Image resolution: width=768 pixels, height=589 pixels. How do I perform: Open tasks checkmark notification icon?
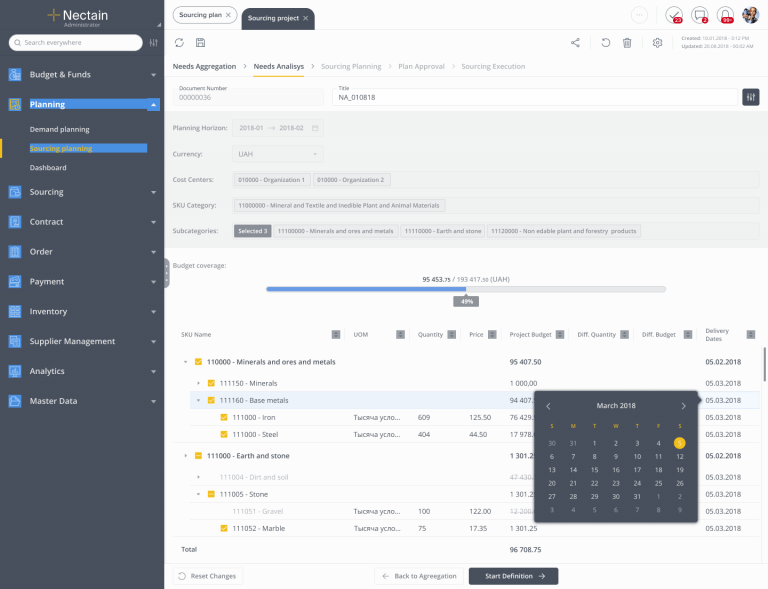tap(674, 15)
